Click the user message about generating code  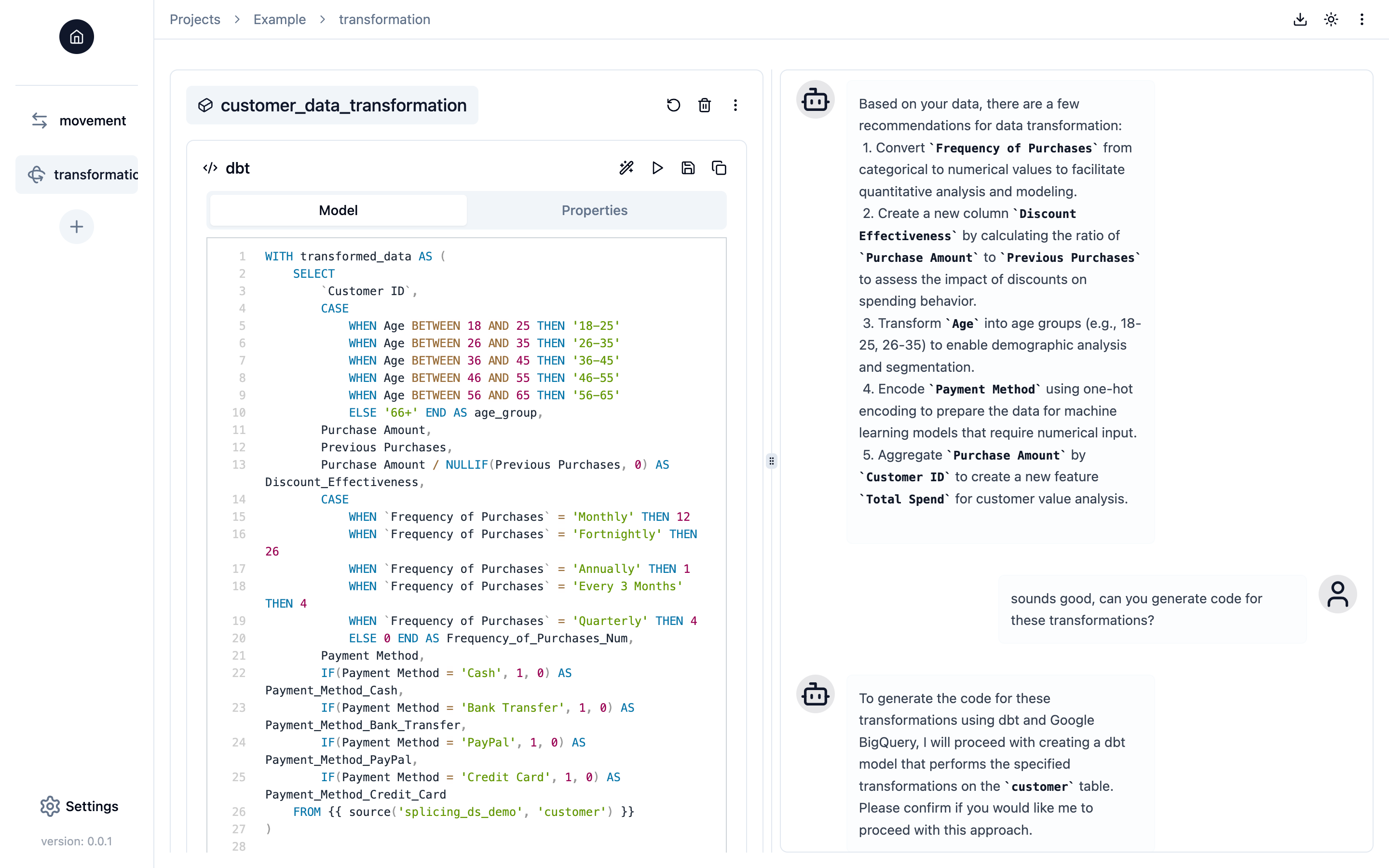click(1152, 609)
